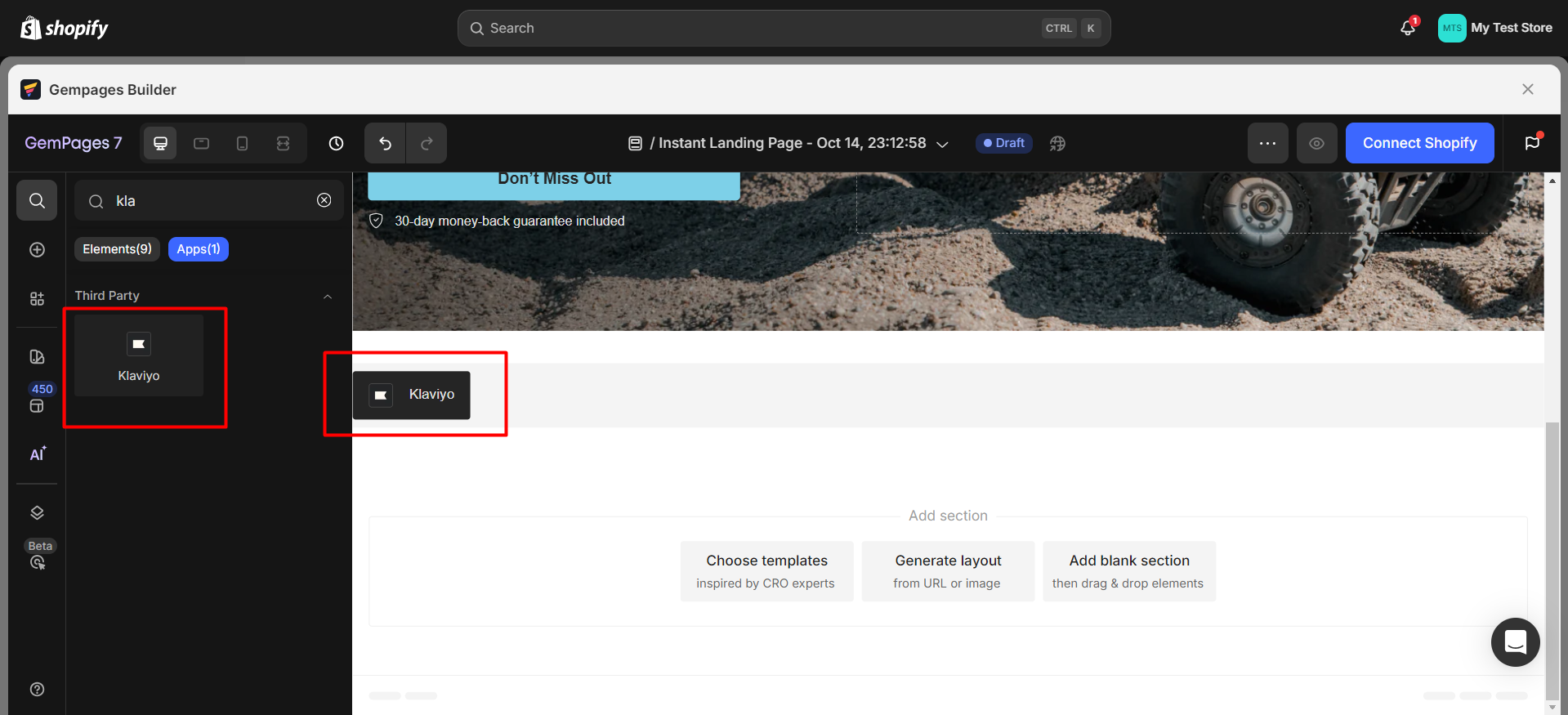Open version history clock icon
The image size is (1568, 715).
(x=336, y=144)
